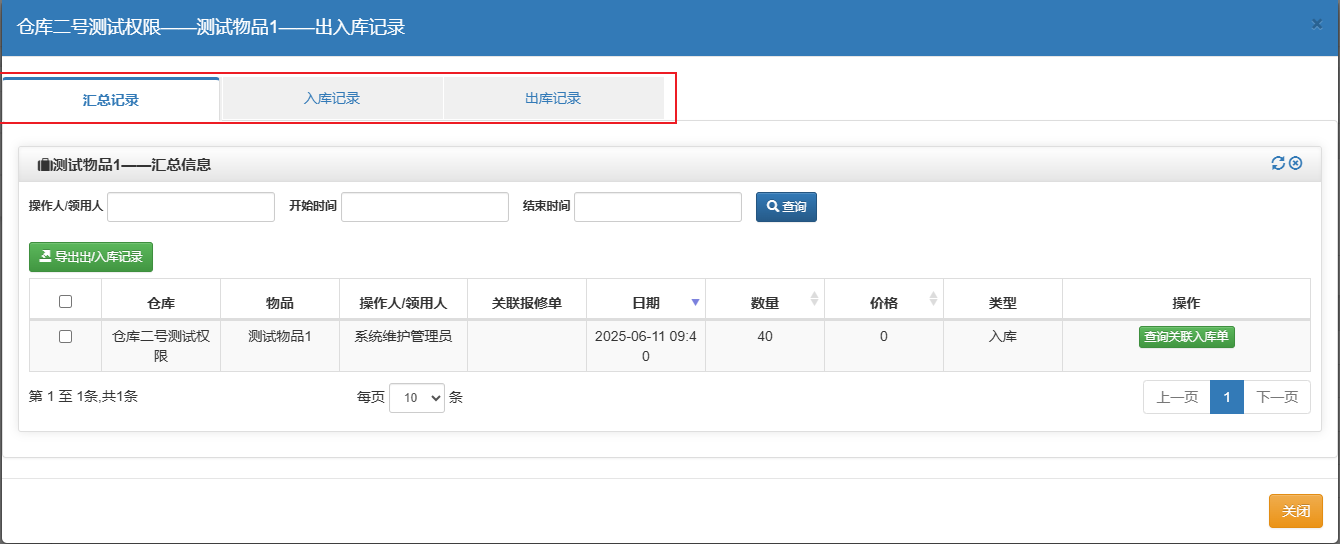
Task: Click the refresh icon in summary panel header
Action: pyautogui.click(x=1278, y=163)
